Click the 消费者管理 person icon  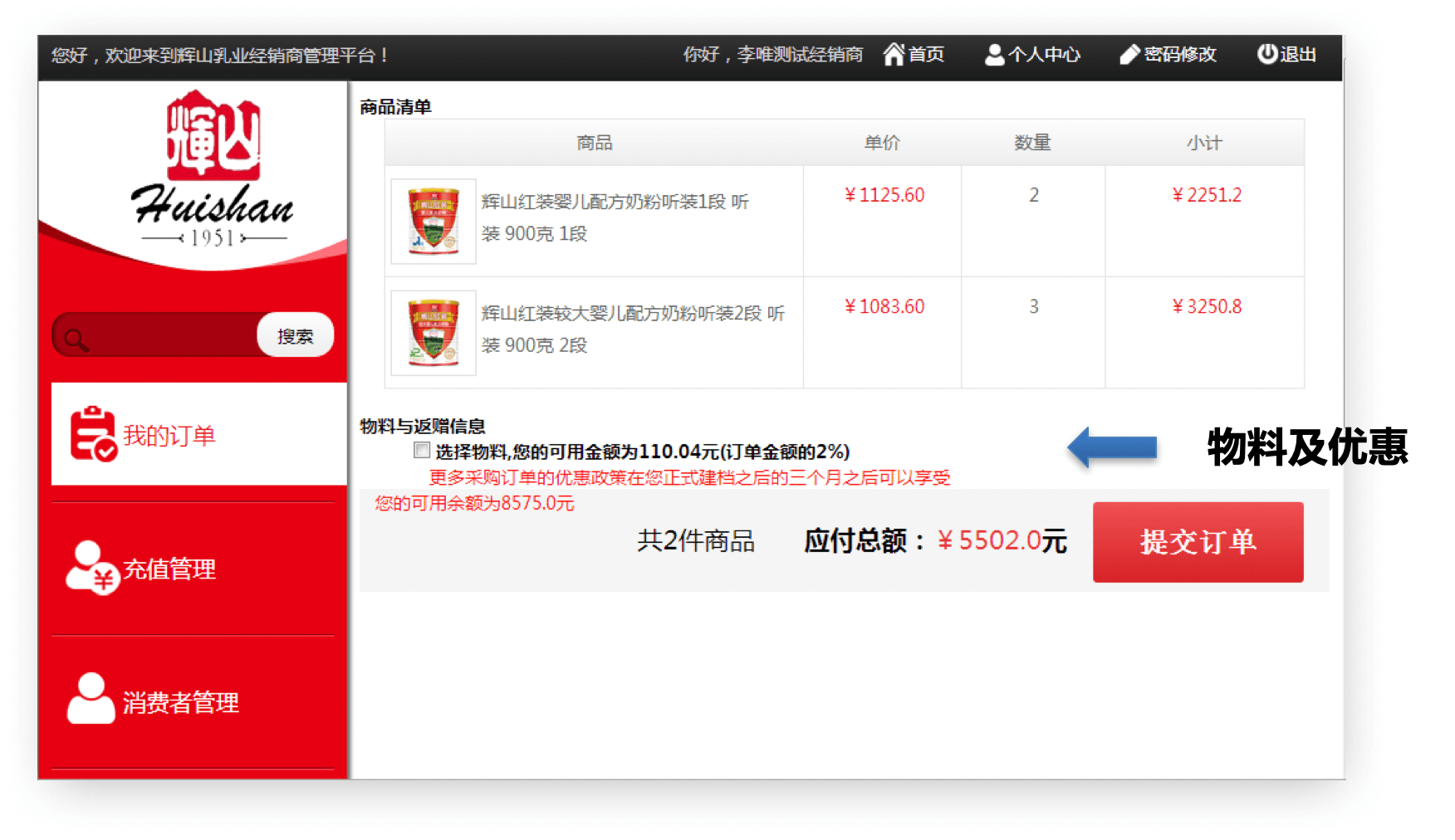91,699
